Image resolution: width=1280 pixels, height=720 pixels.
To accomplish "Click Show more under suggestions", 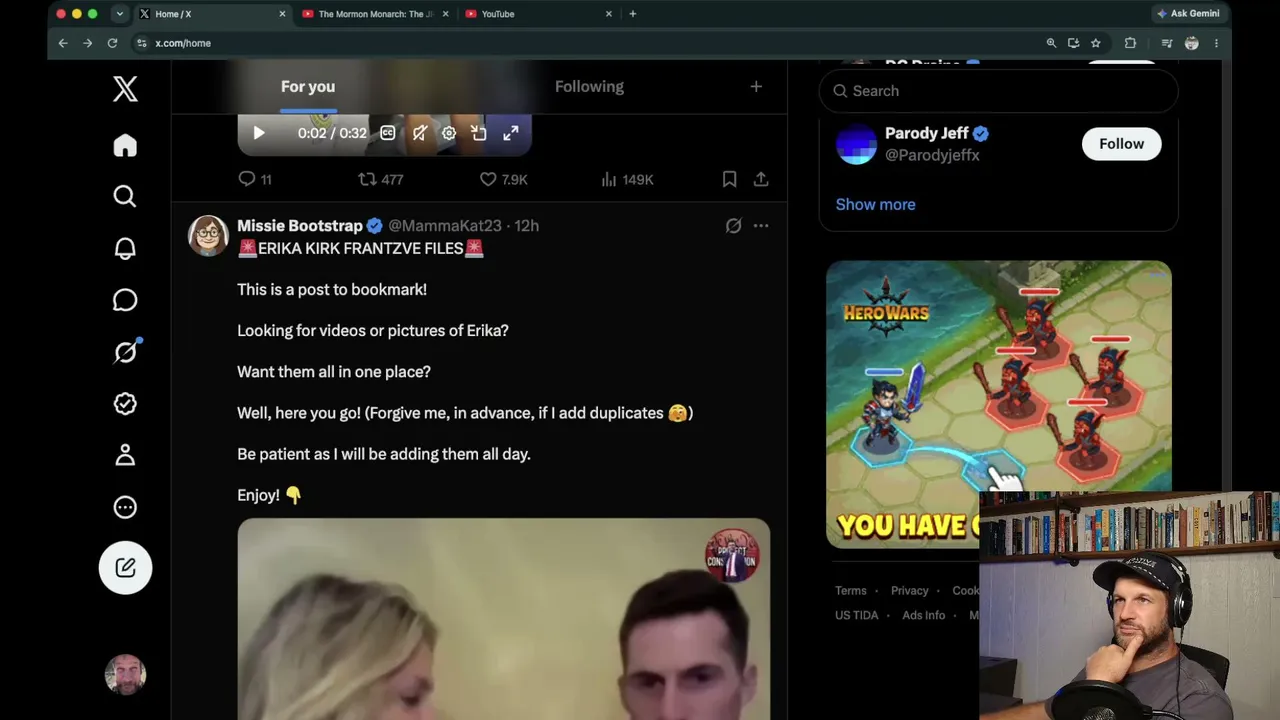I will [x=875, y=204].
